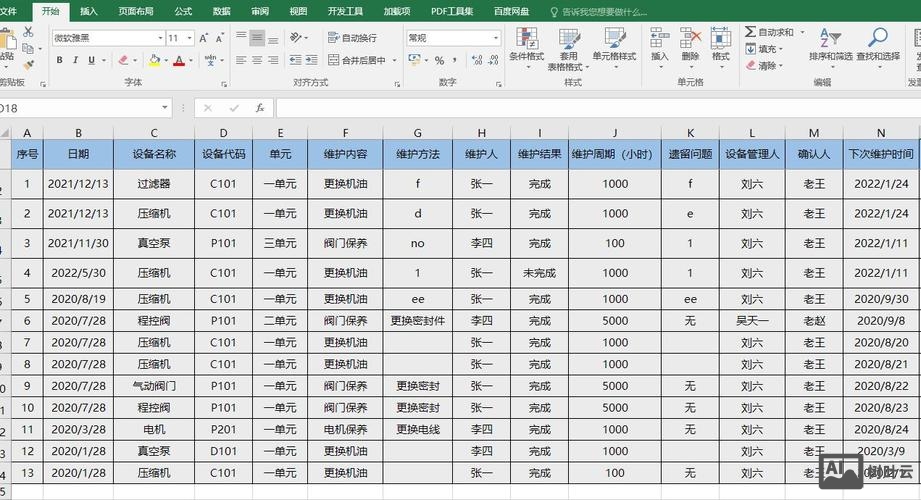Switch to the 插入 ribbon tab
The height and width of the screenshot is (500, 921).
pos(89,11)
